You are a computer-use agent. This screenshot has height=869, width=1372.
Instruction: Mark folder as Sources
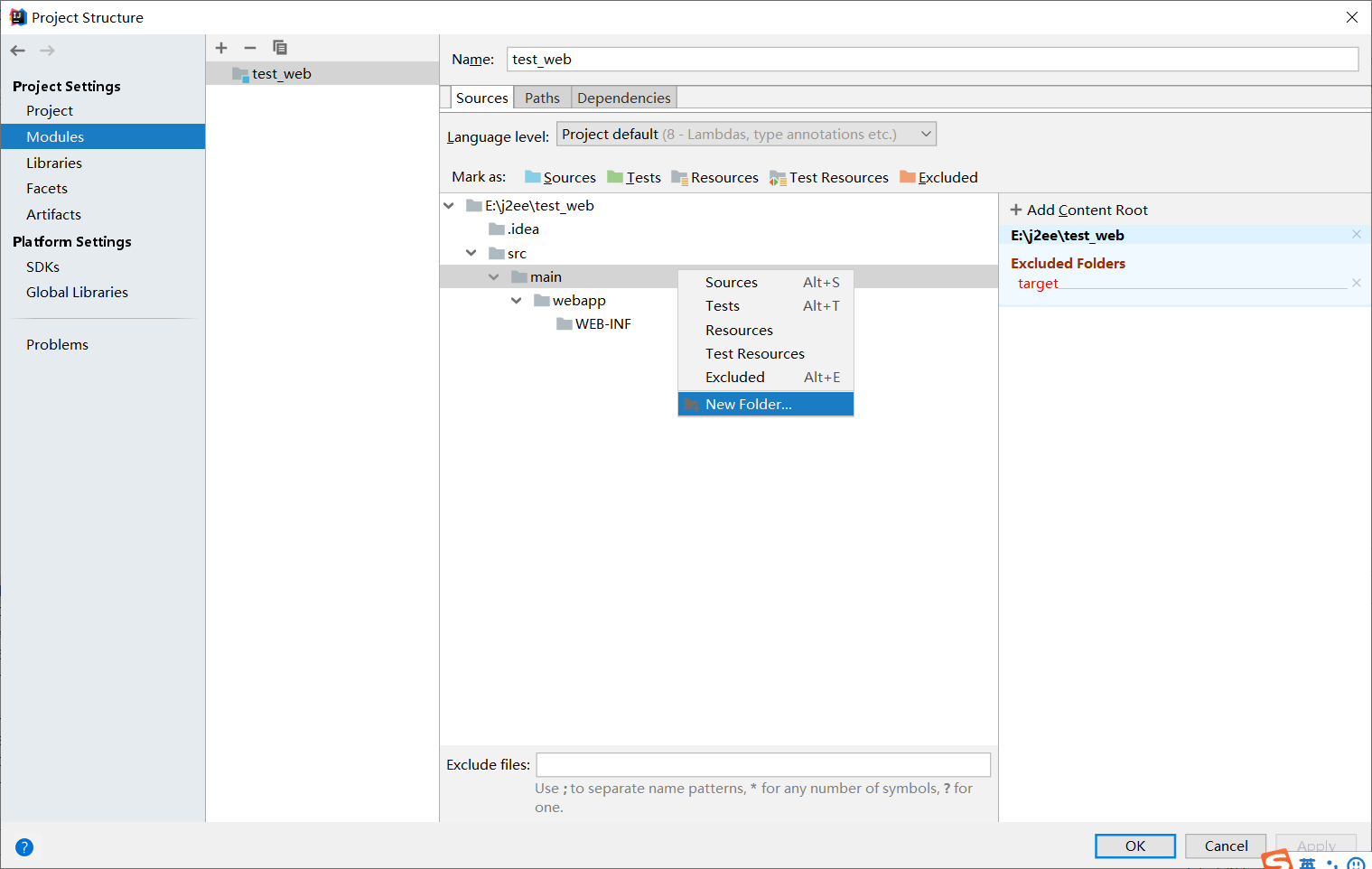[560, 177]
